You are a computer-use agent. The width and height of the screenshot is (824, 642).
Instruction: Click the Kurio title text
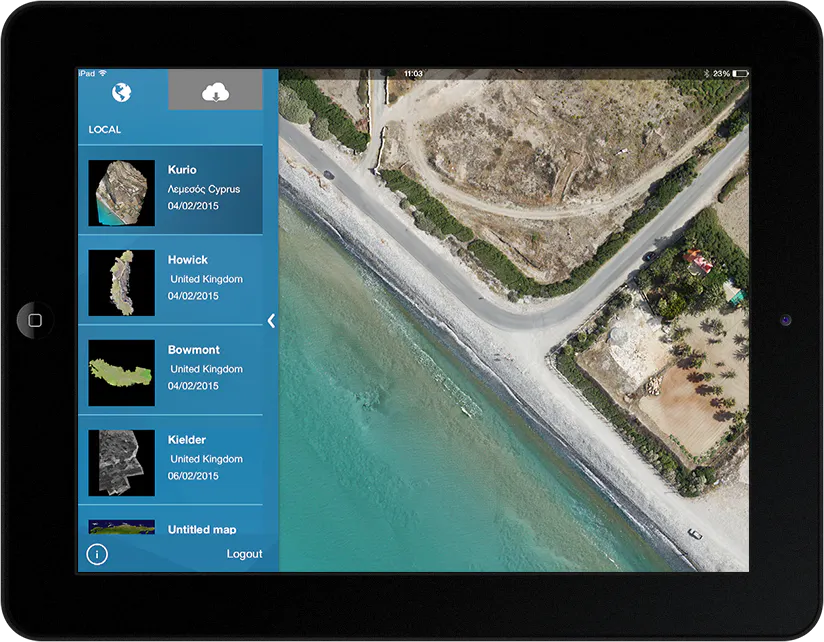point(182,170)
